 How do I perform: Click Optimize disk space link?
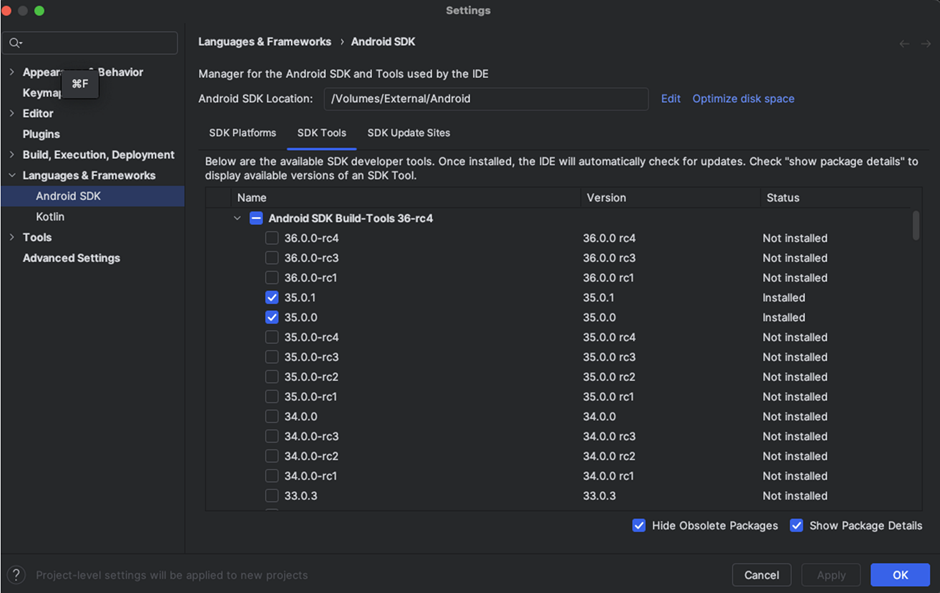pos(743,99)
